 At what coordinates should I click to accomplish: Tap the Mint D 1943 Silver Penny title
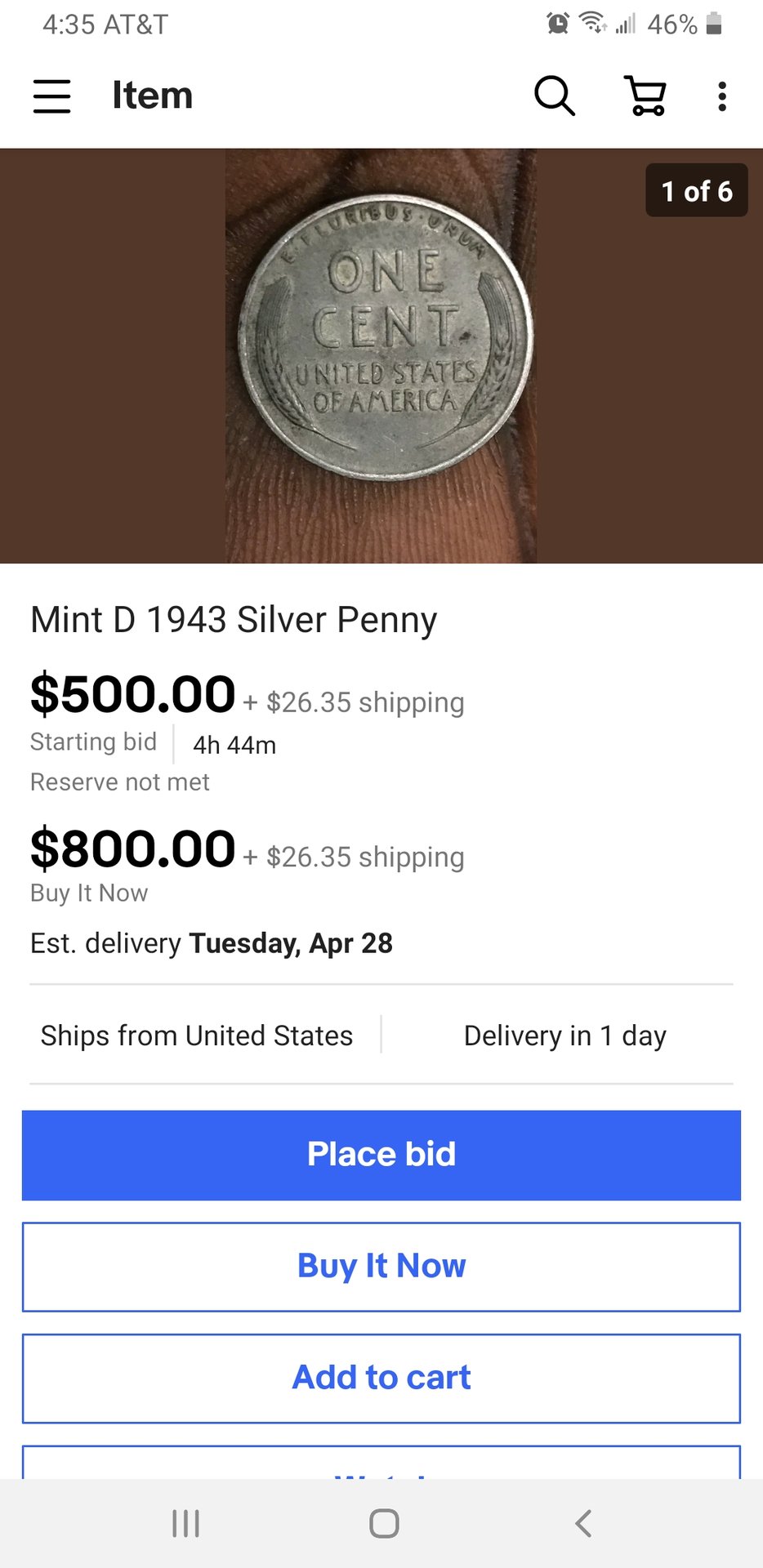(234, 620)
